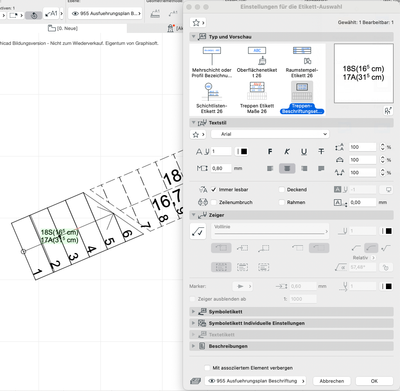The height and width of the screenshot is (391, 400).
Task: Click preview options icon below preview
Action: tap(388, 111)
